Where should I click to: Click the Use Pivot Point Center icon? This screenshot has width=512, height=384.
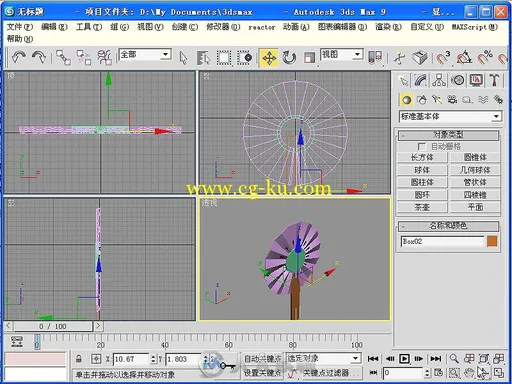click(375, 57)
